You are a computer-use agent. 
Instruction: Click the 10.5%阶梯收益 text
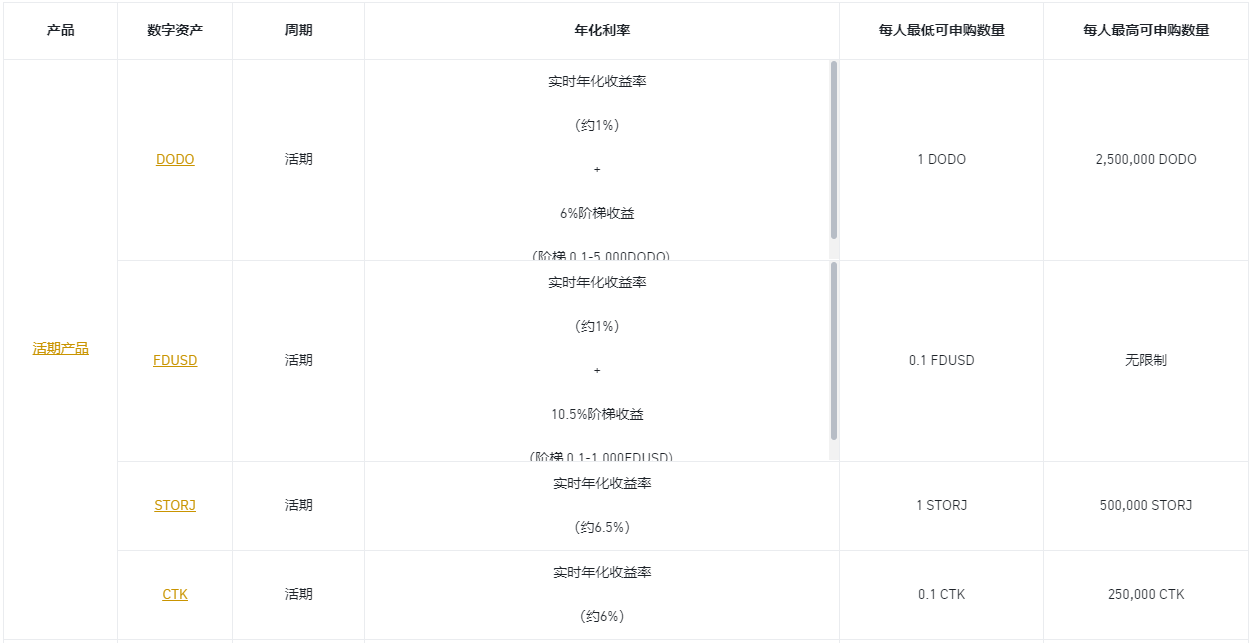click(x=597, y=415)
